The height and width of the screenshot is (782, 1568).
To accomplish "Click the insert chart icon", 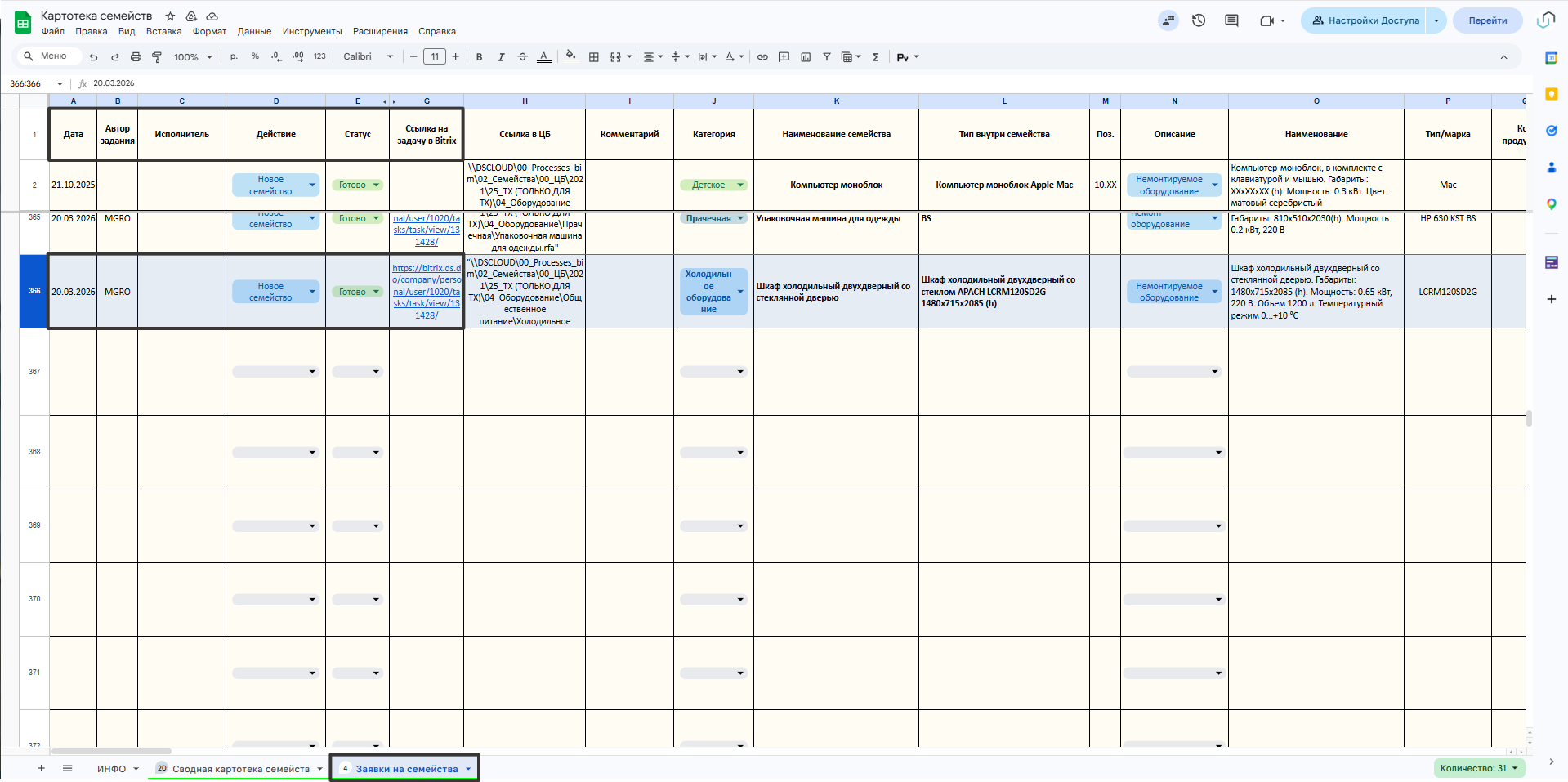I will [806, 57].
